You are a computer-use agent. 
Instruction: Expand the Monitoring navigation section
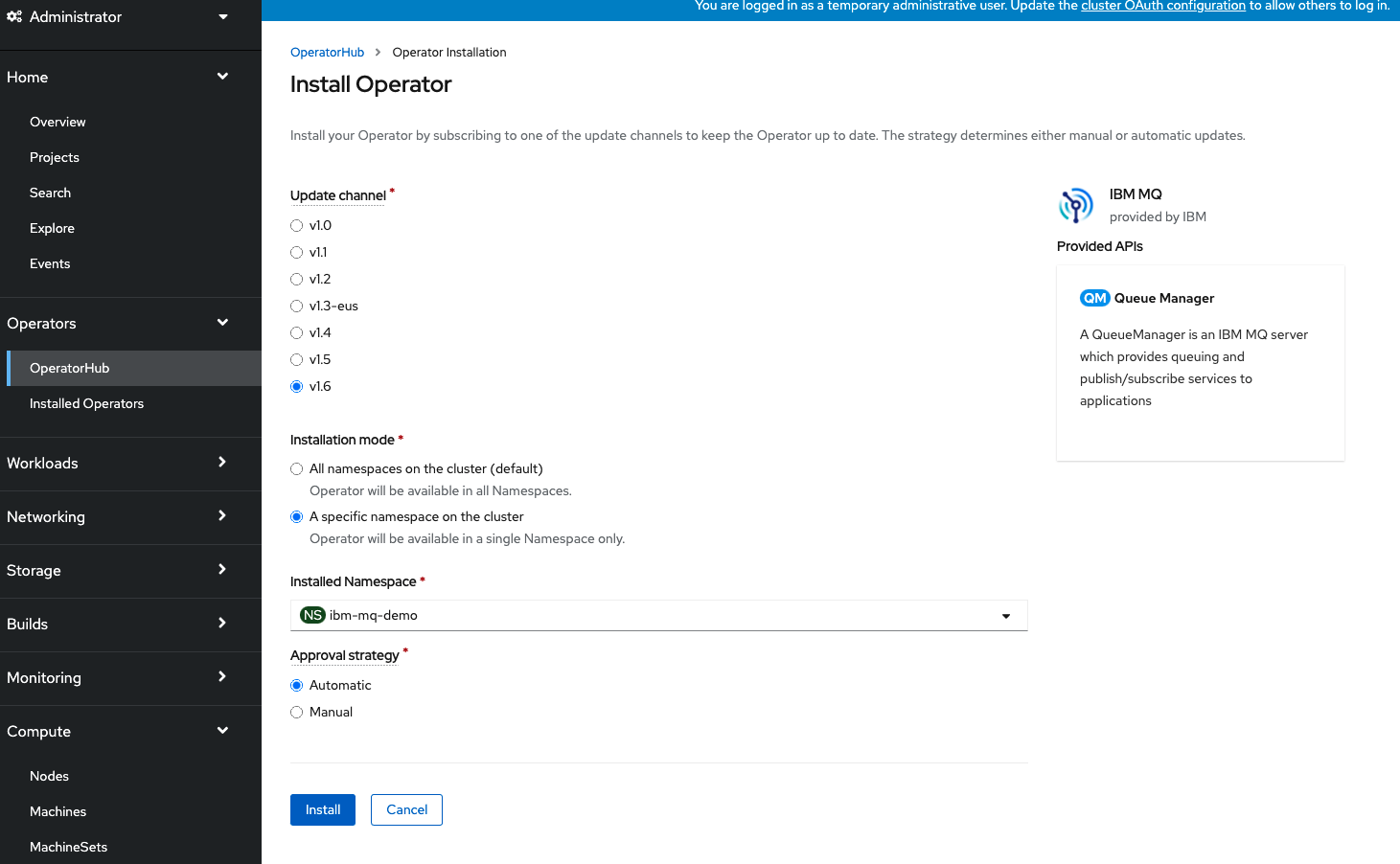click(130, 678)
